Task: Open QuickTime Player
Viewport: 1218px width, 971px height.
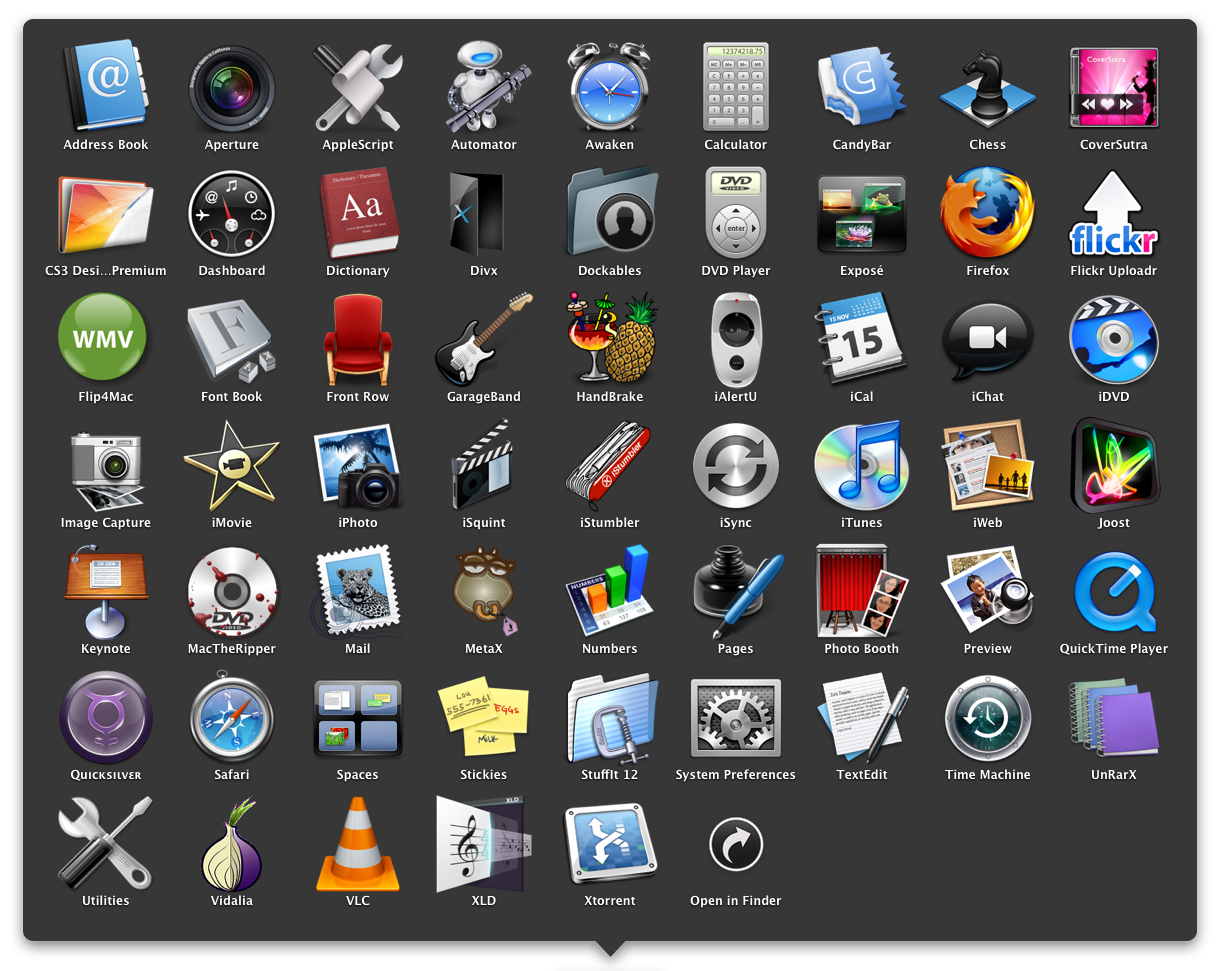Action: click(x=1114, y=591)
